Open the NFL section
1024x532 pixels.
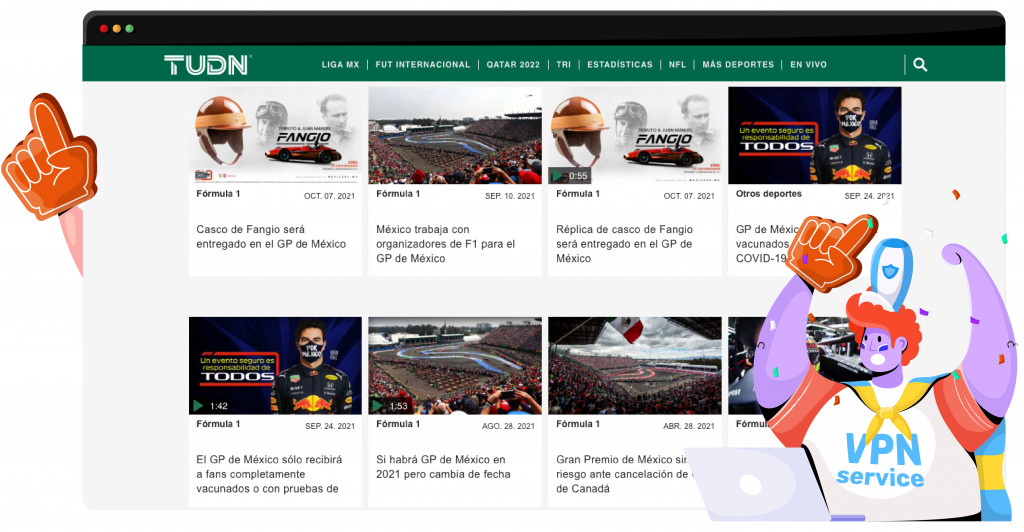[677, 65]
